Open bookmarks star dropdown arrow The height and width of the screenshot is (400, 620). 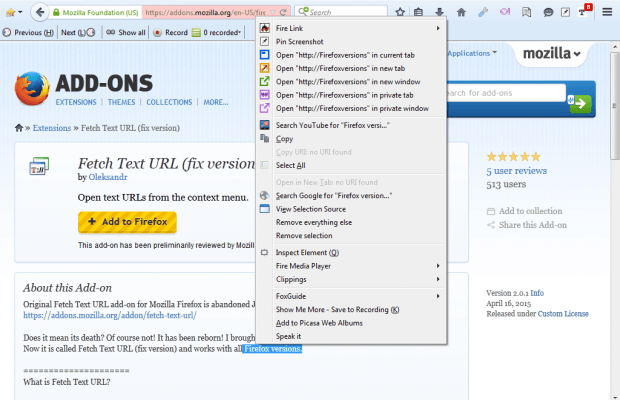click(x=20, y=12)
